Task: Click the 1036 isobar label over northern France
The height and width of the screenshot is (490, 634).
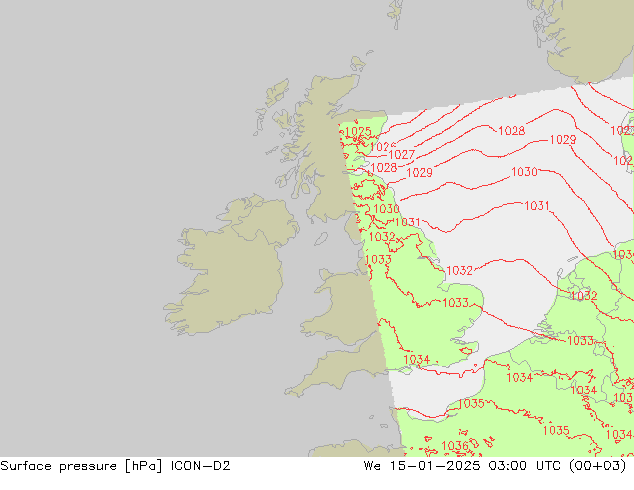Action: 455,446
